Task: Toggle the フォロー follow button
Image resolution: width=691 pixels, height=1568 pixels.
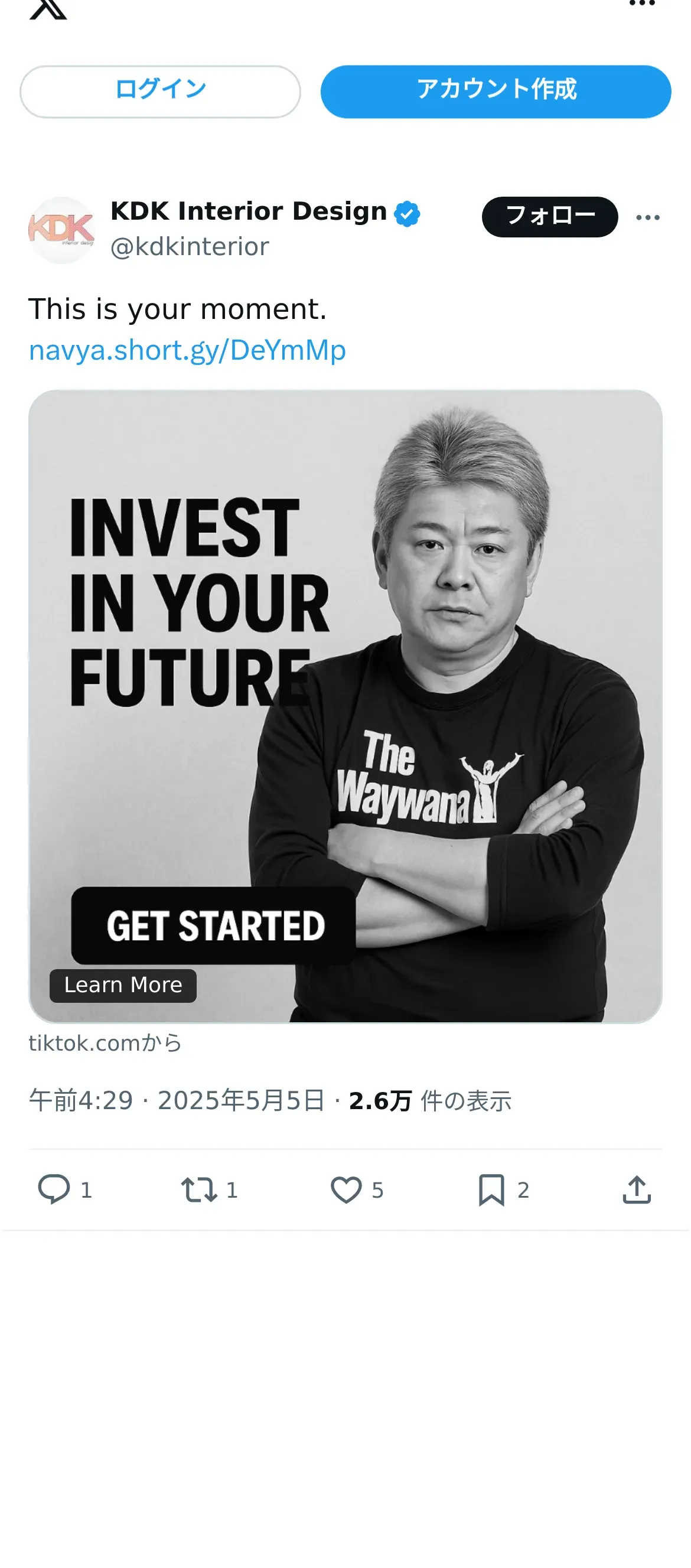Action: point(550,217)
